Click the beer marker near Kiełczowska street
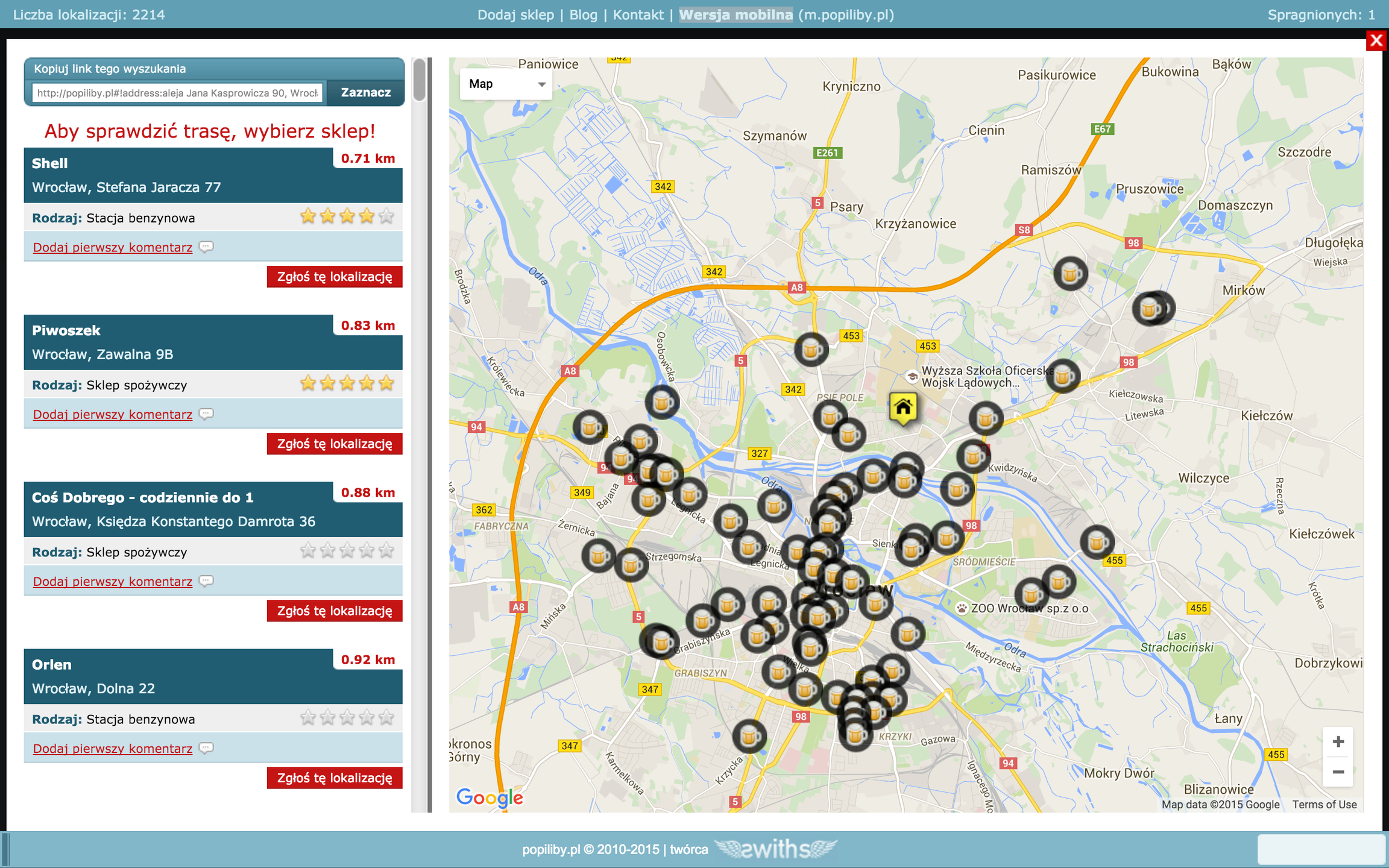Viewport: 1389px width, 868px height. 1063,377
